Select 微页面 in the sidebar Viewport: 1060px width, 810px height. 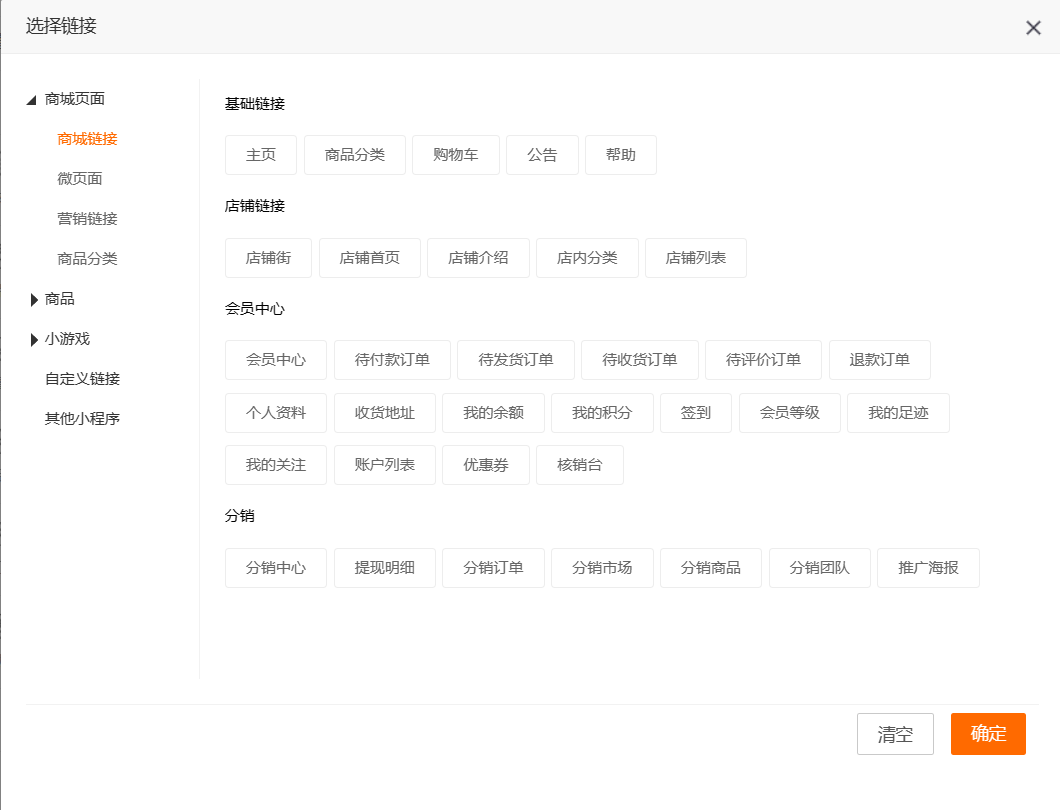click(80, 179)
